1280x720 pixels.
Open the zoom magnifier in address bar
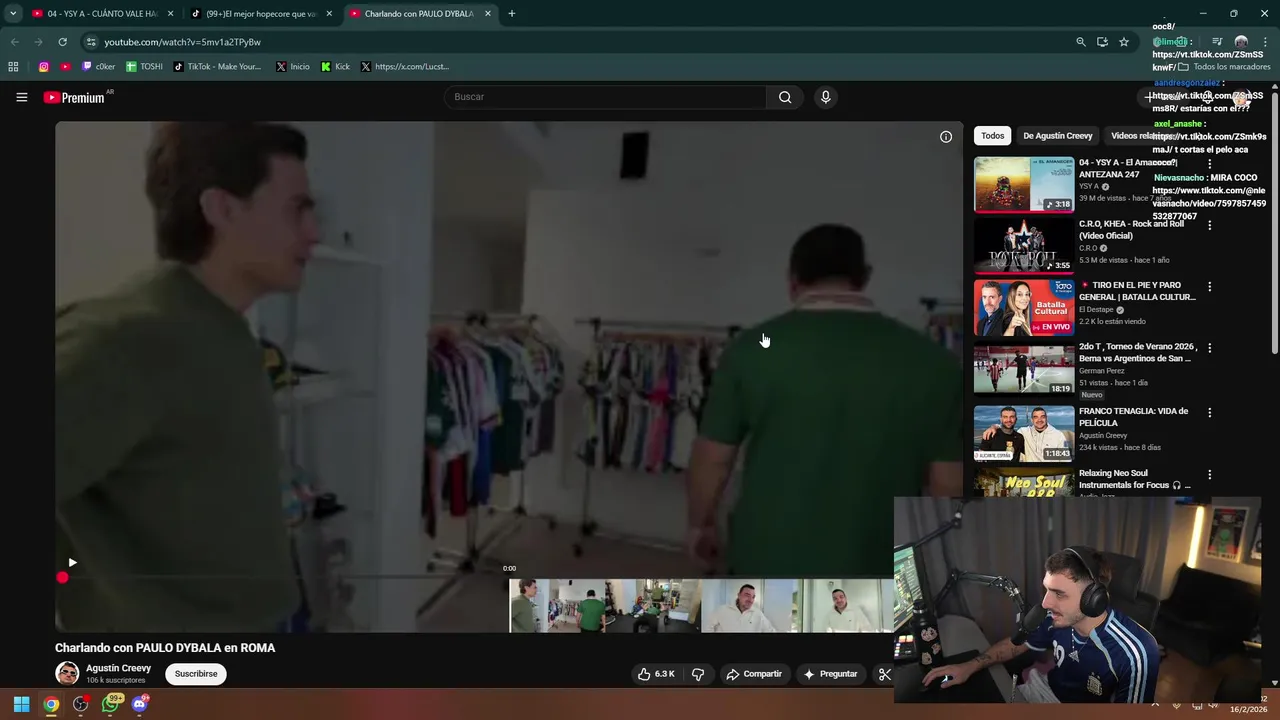click(1081, 42)
